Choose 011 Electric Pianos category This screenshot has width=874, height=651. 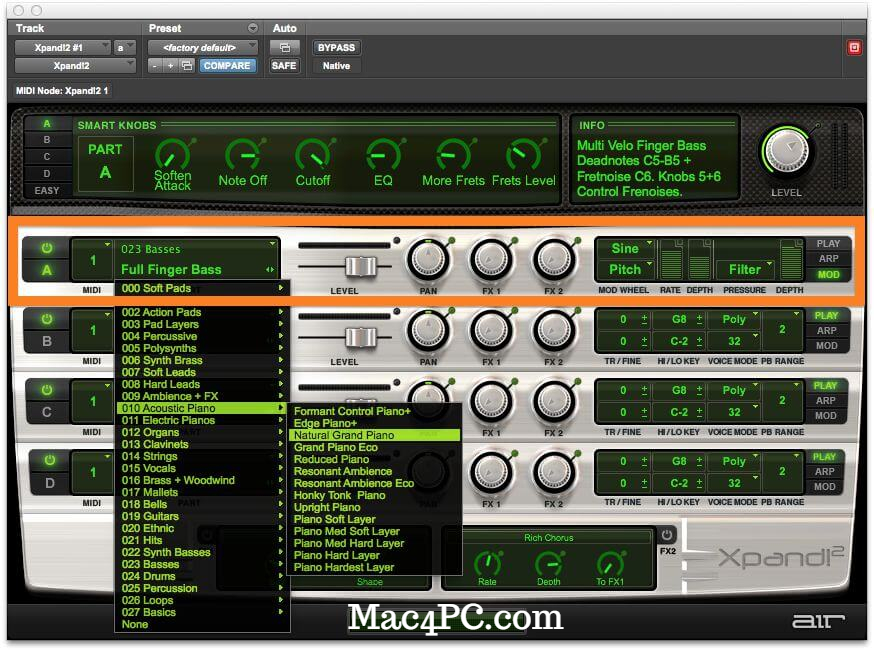coord(202,420)
